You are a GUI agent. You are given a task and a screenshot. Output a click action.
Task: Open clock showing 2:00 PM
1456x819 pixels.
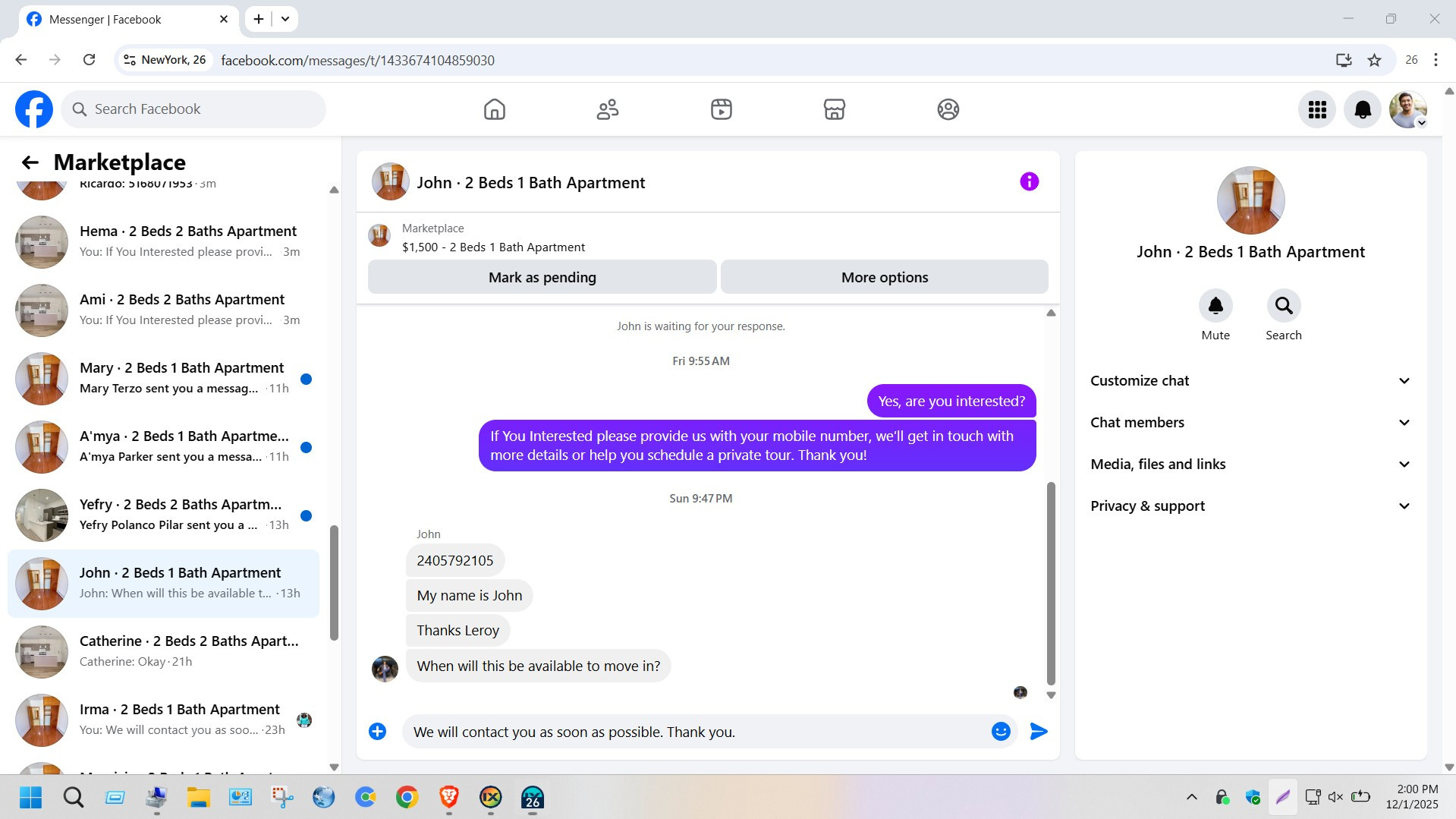tap(1412, 797)
